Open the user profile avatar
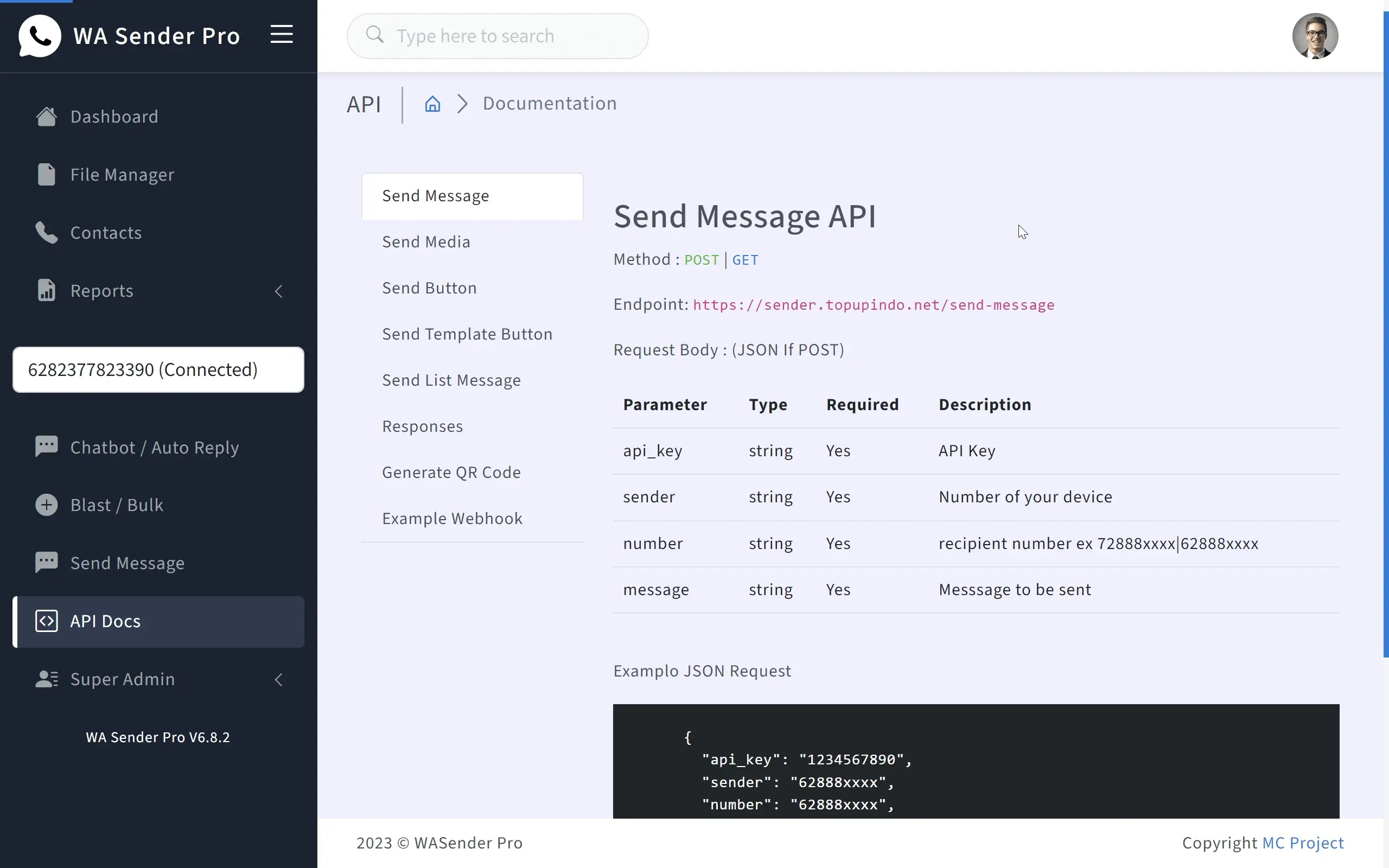The width and height of the screenshot is (1389, 868). coord(1314,36)
